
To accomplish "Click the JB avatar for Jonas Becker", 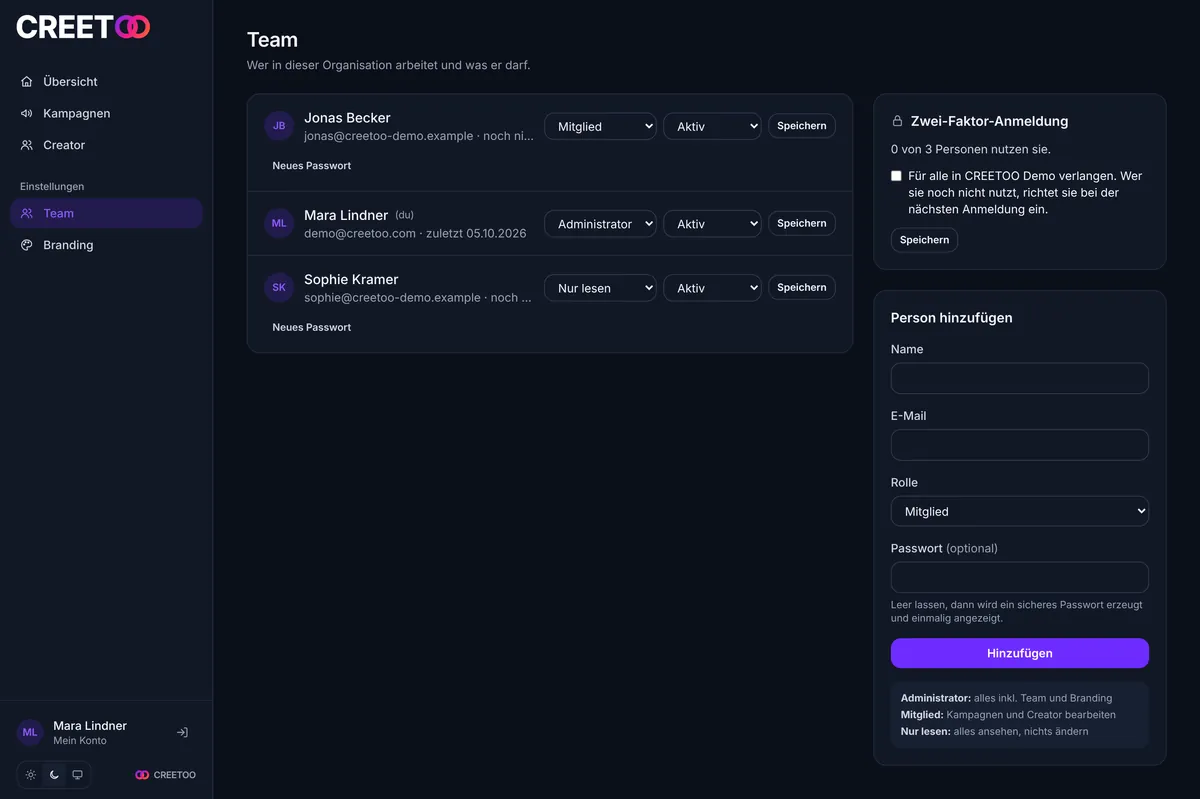I will pyautogui.click(x=279, y=126).
